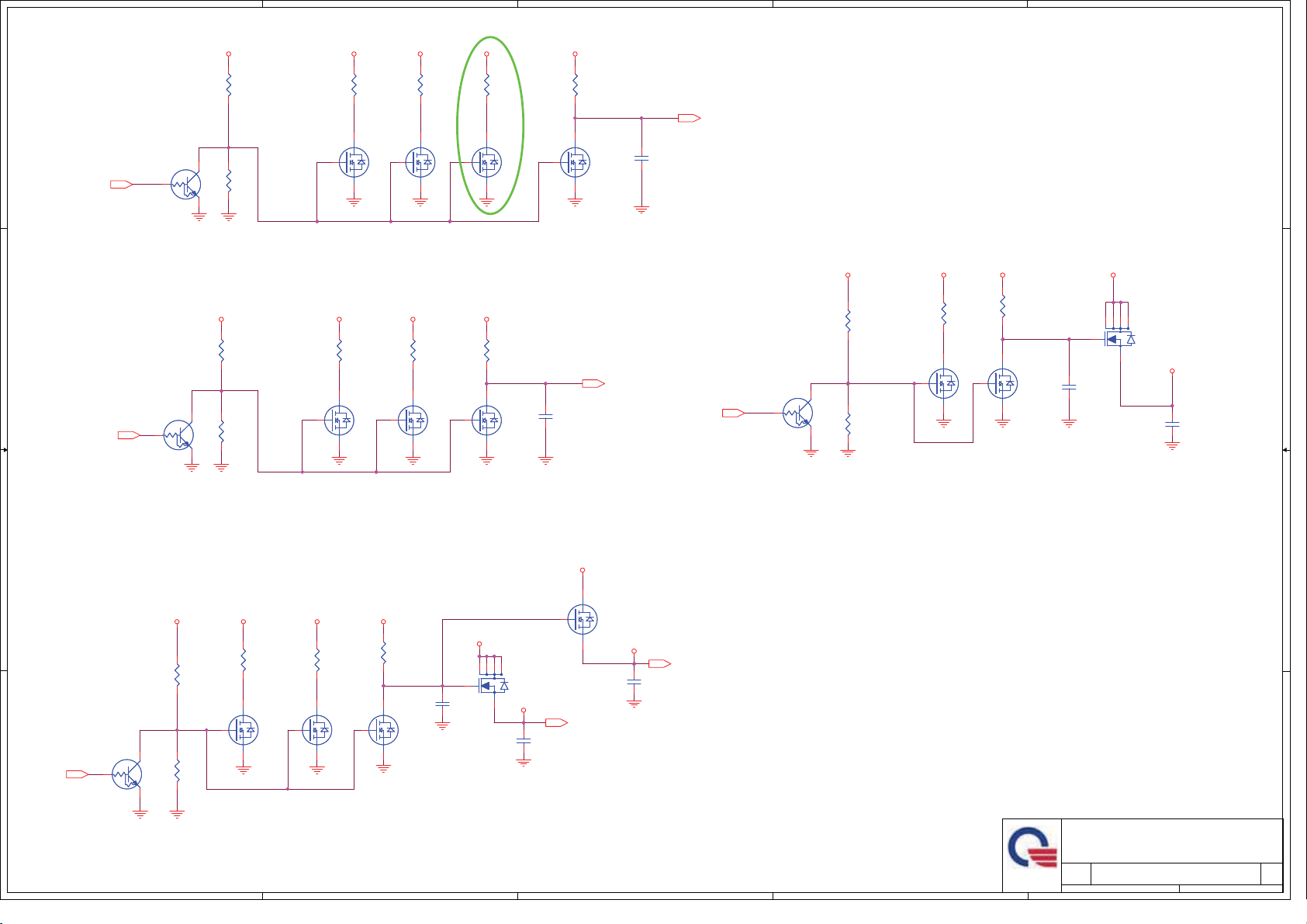Select the output port of the four-MOSFET top circuit
This screenshot has height=924, width=1307.
tap(689, 118)
